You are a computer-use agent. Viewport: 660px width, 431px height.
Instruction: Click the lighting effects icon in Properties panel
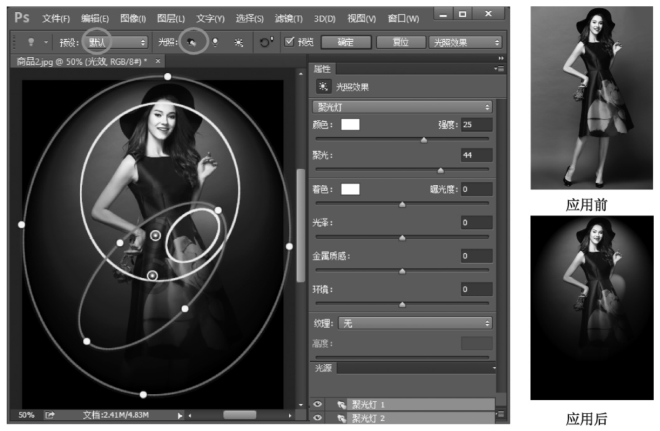coord(324,87)
